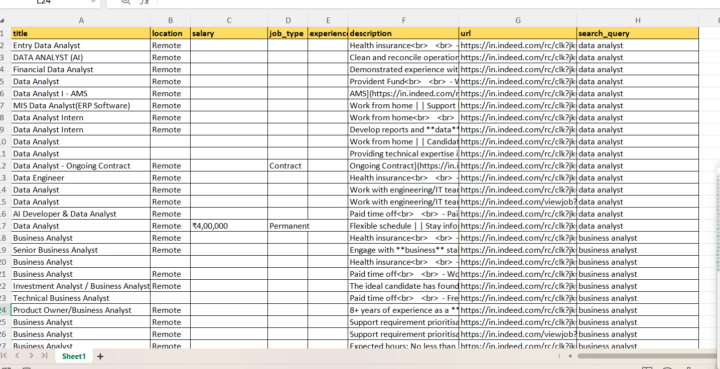Select the 'Product Owner/Business Analyst' cell
The image size is (720, 369).
tap(81, 310)
